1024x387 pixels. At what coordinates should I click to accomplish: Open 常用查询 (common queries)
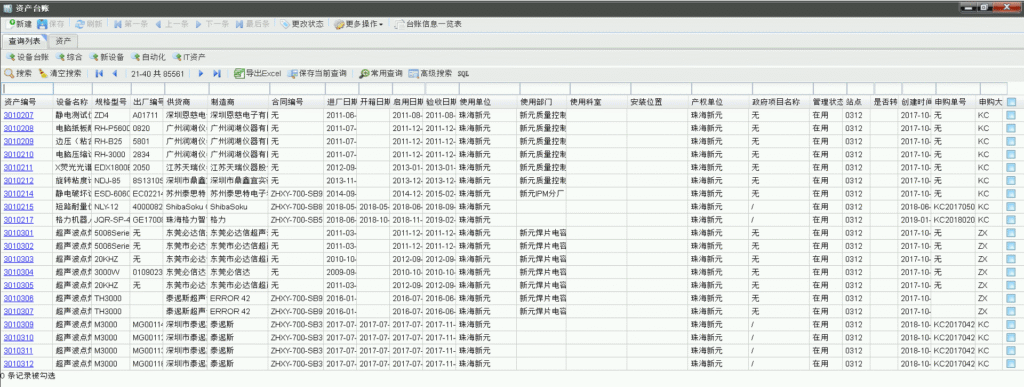[x=381, y=74]
